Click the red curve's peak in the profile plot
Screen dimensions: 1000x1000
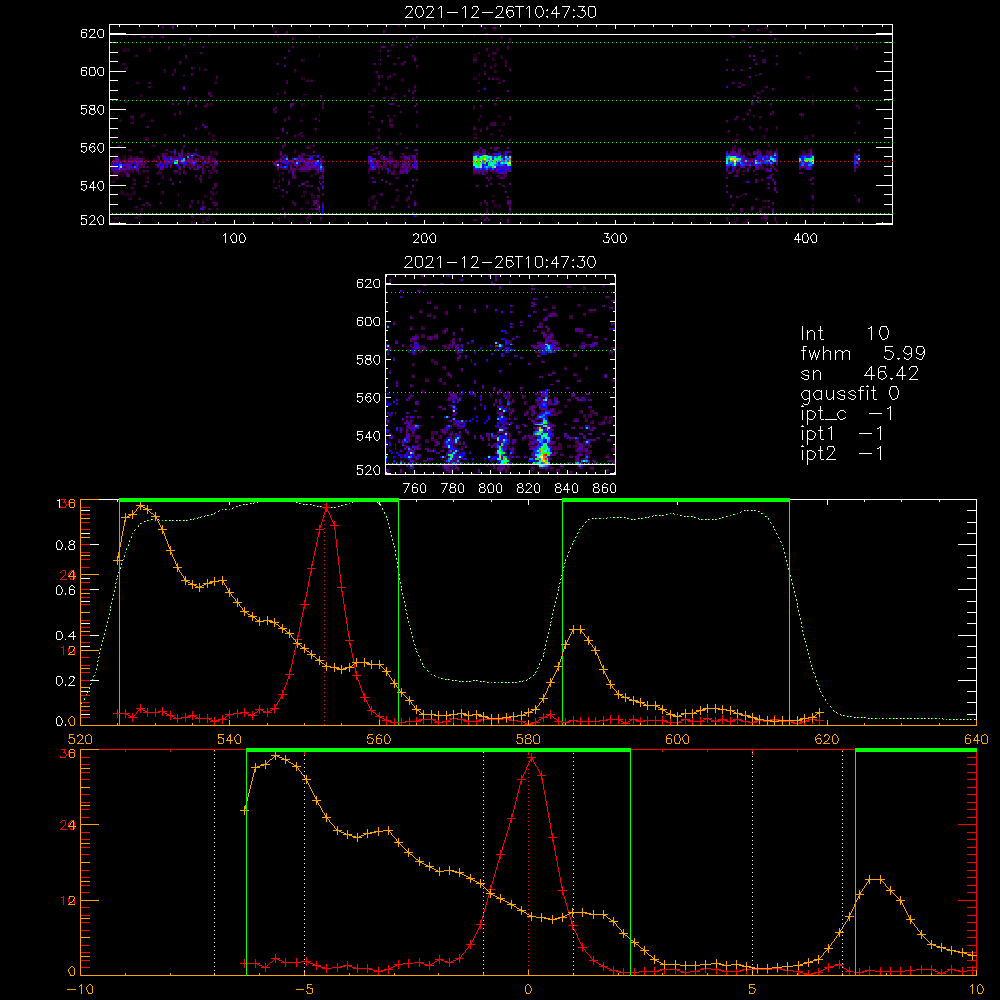(327, 507)
